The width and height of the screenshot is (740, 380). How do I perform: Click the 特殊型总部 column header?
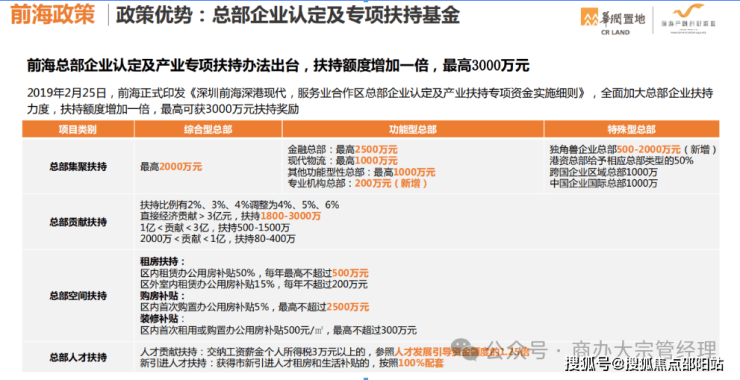[631, 129]
